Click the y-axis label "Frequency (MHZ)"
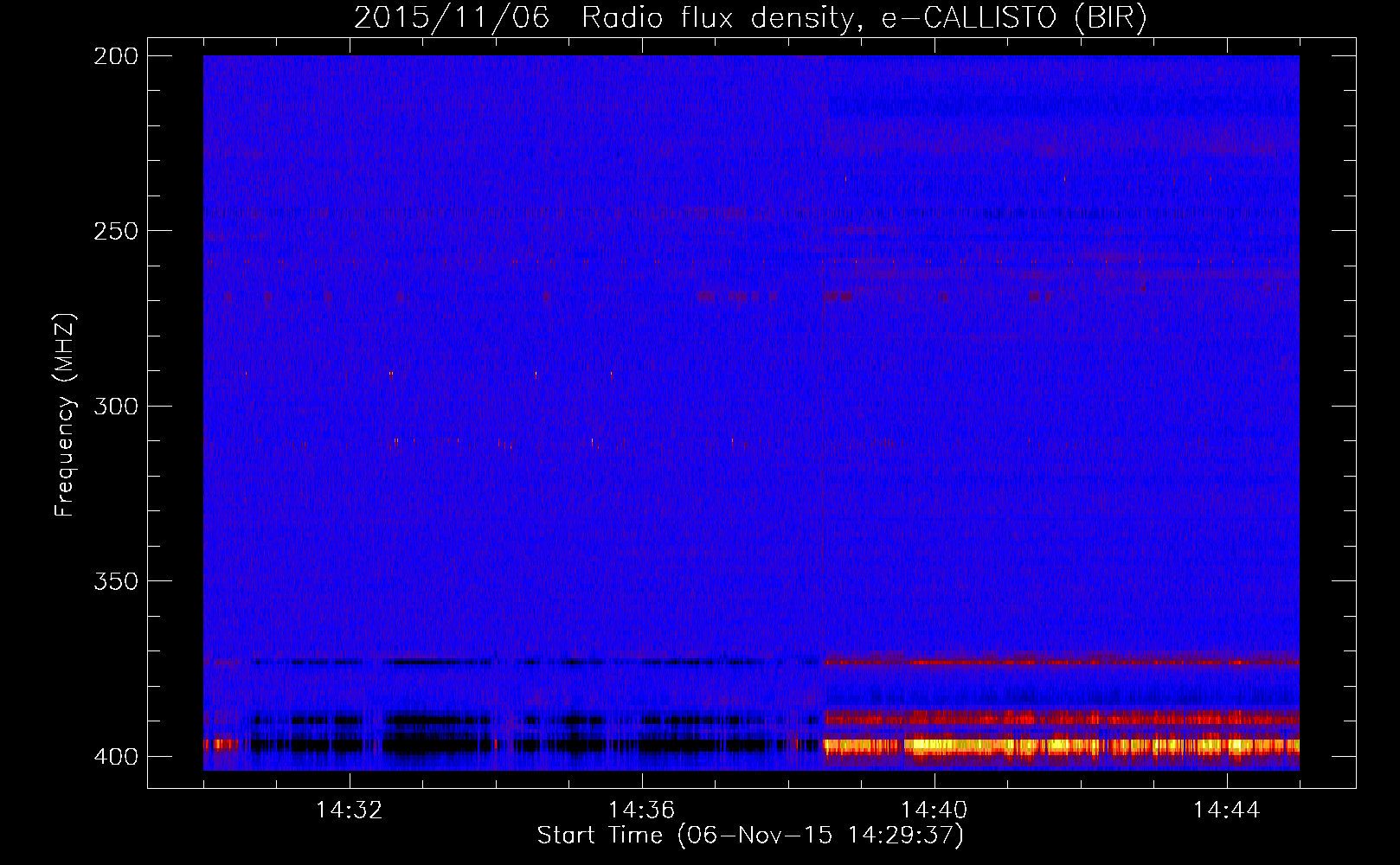The height and width of the screenshot is (865, 1400). pyautogui.click(x=64, y=415)
